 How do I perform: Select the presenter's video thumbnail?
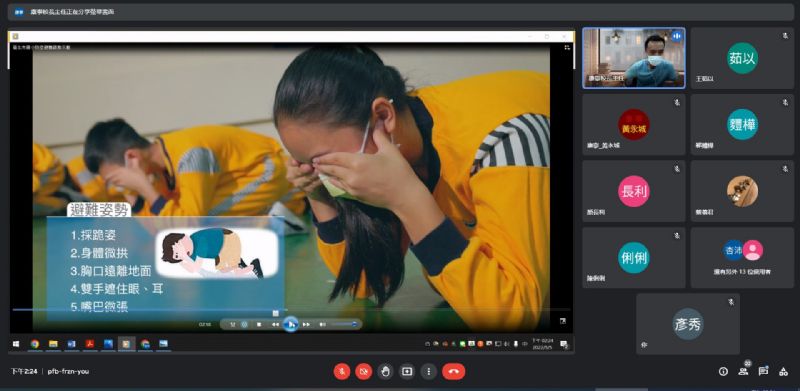[634, 58]
